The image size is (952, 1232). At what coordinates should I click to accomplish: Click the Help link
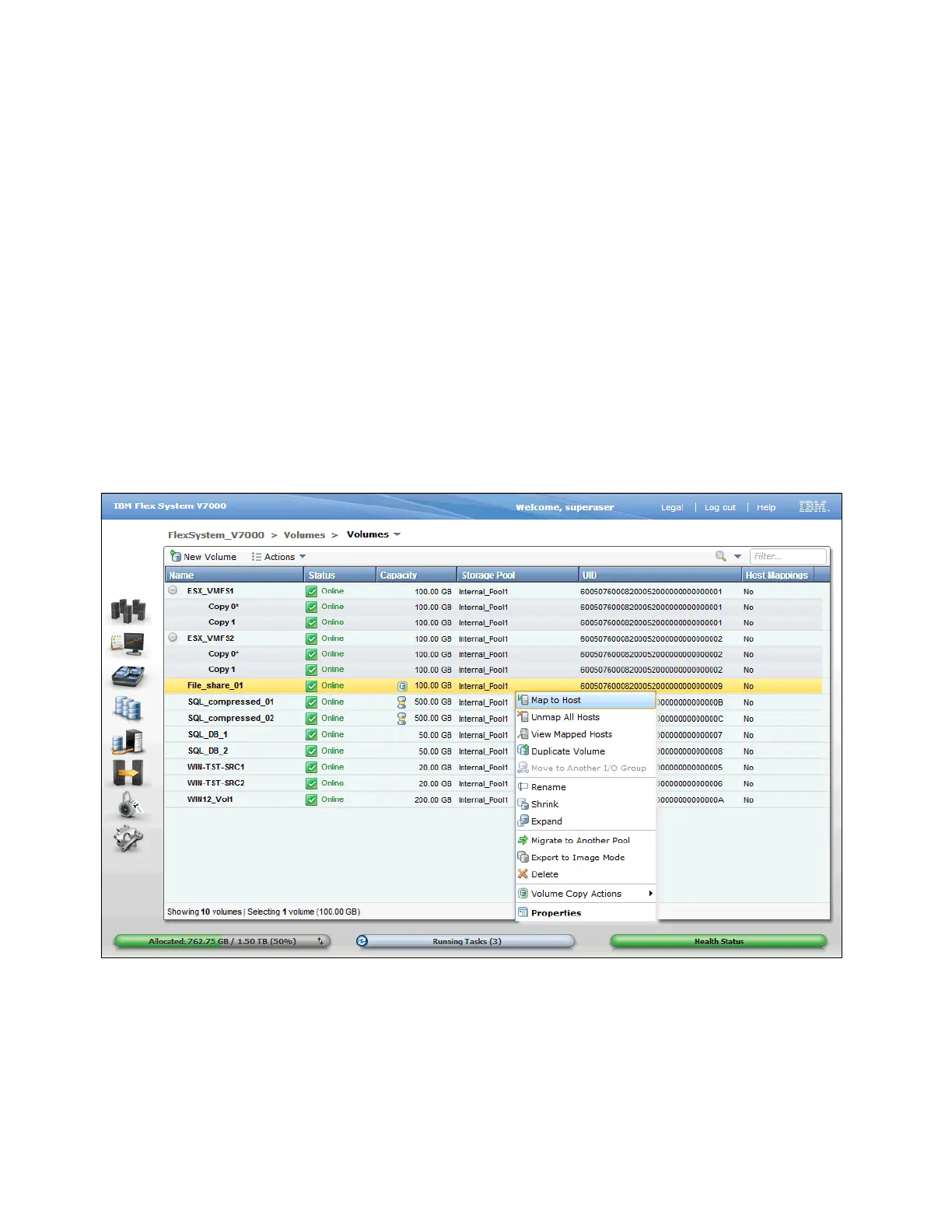[x=766, y=507]
